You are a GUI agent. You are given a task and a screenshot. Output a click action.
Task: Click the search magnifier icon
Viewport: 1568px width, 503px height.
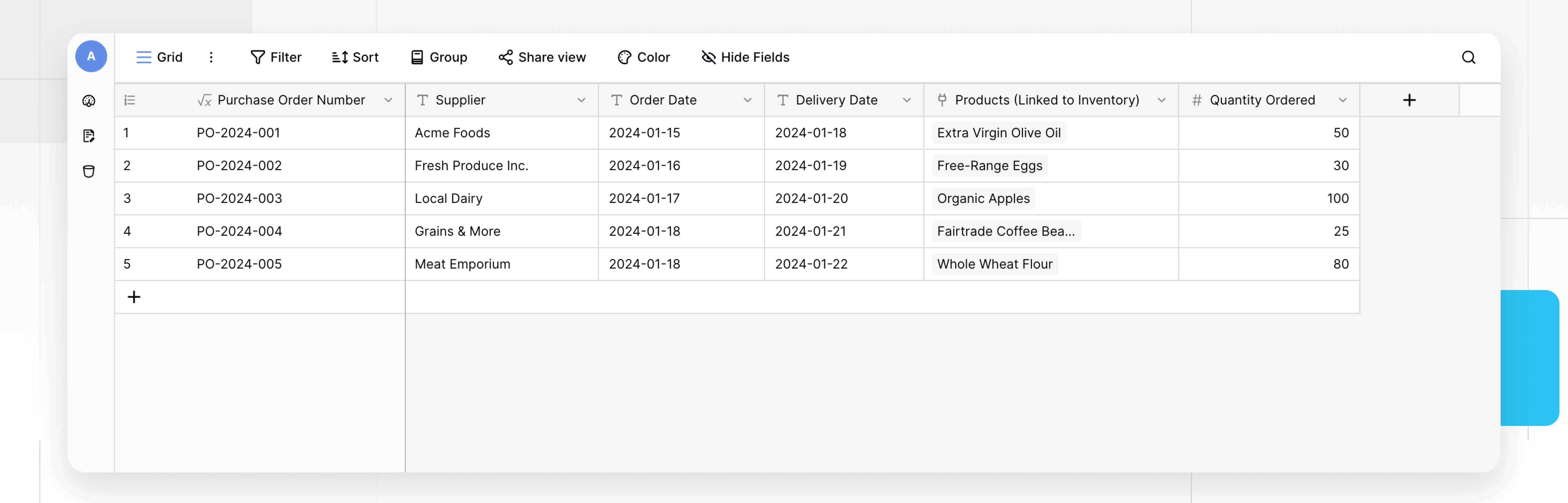click(x=1468, y=57)
